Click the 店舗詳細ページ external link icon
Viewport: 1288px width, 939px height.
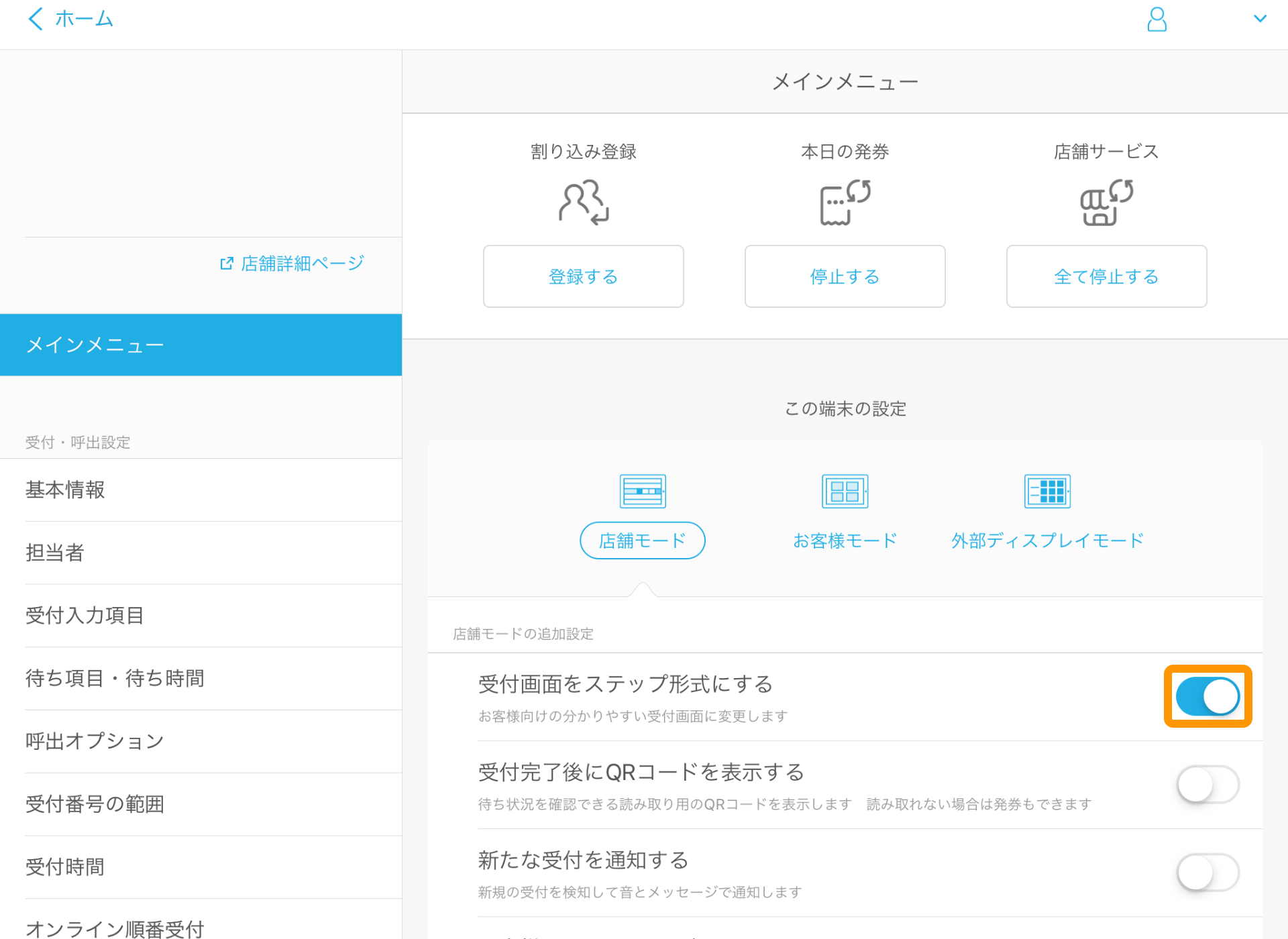227,264
